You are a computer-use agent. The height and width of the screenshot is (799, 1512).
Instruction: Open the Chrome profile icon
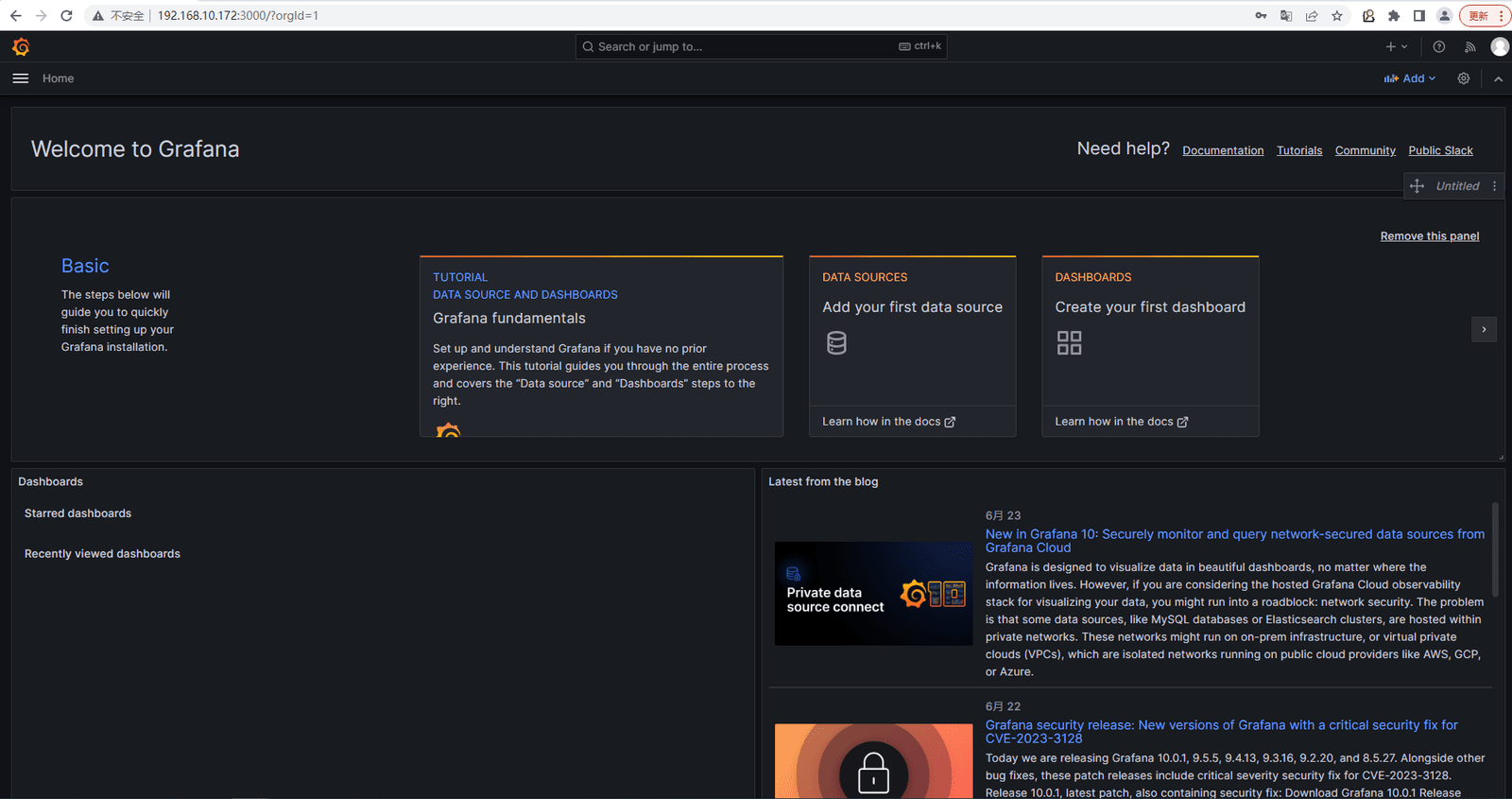click(1445, 15)
